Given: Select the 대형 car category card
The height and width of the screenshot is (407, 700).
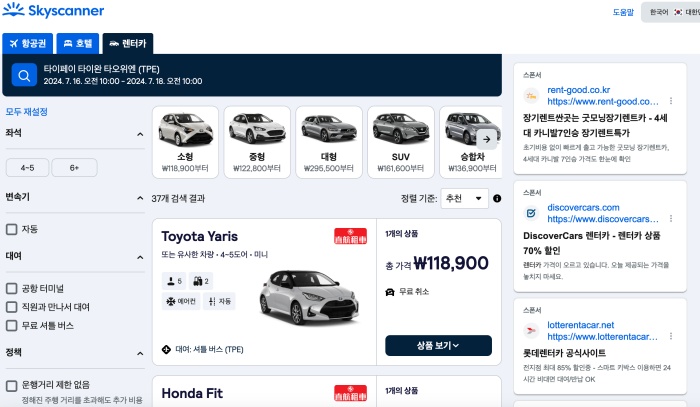Looking at the screenshot, I should 329,142.
